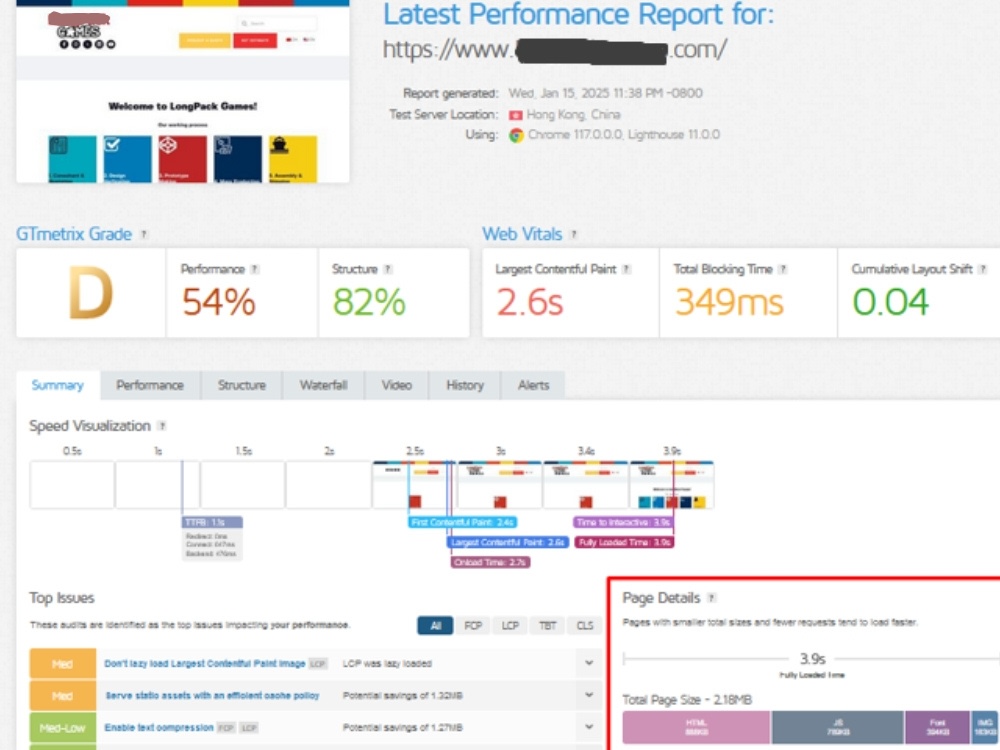Viewport: 1000px width, 750px height.
Task: Open the Waterfall tab
Action: pos(323,385)
